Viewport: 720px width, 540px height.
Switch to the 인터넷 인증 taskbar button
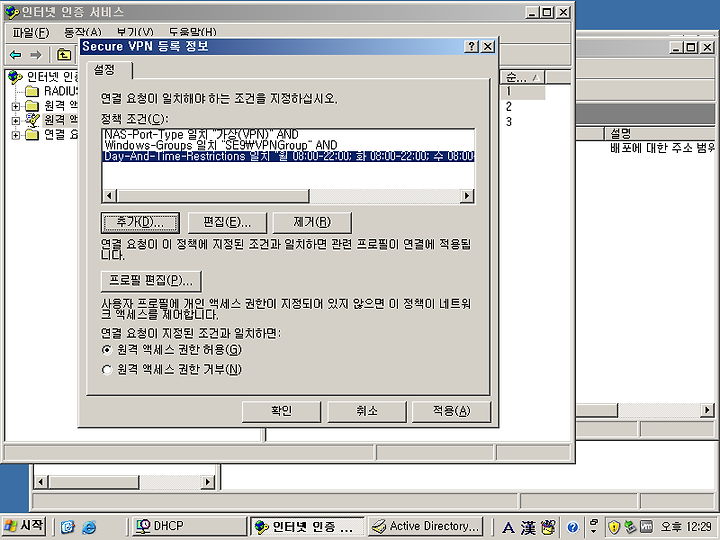pyautogui.click(x=307, y=526)
